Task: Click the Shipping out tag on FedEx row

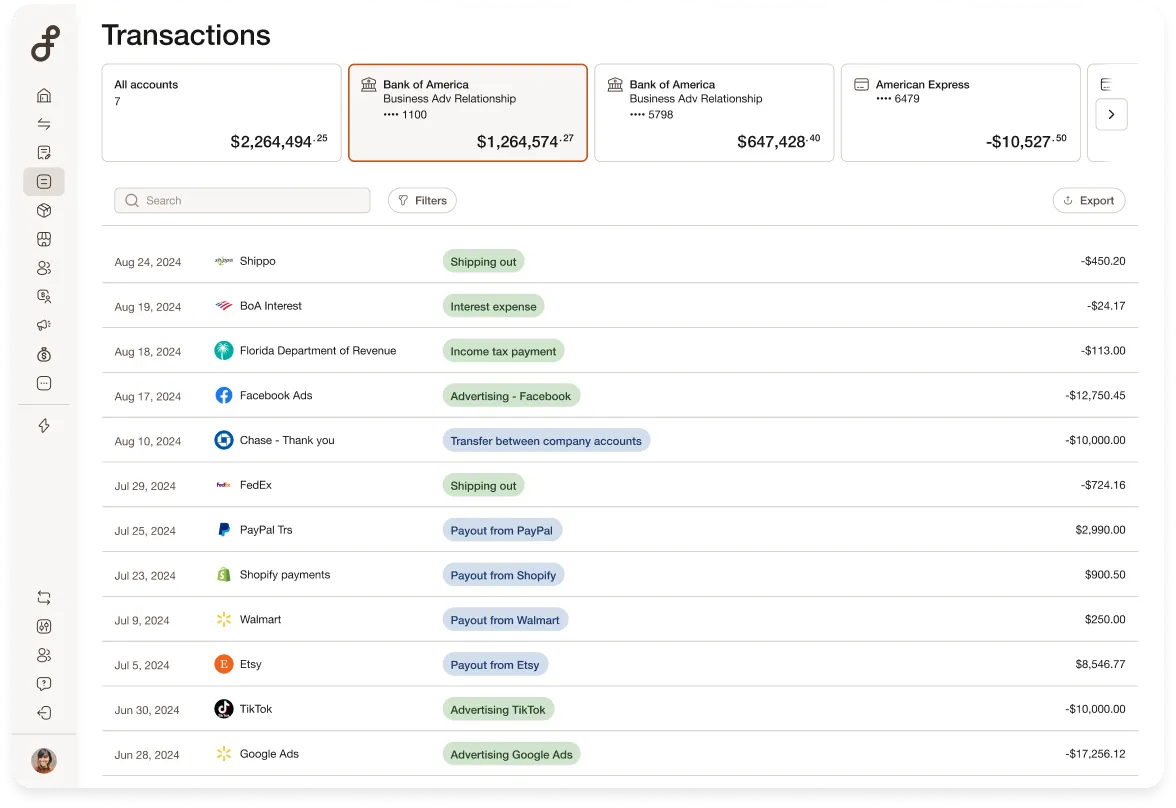Action: [x=484, y=485]
